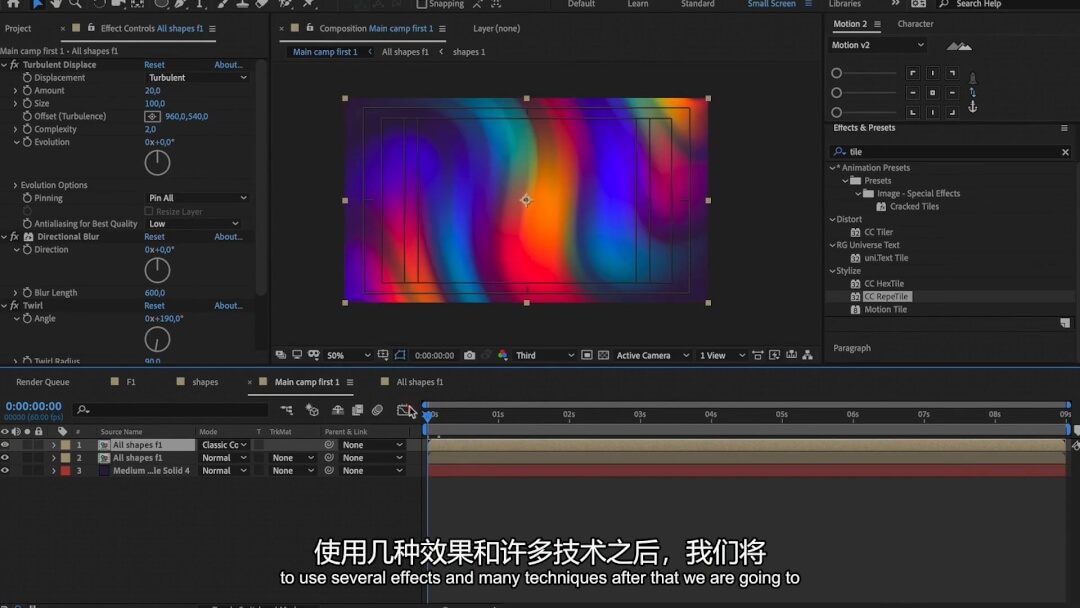Reset the Directional Blur effect
The width and height of the screenshot is (1080, 608).
click(x=154, y=237)
